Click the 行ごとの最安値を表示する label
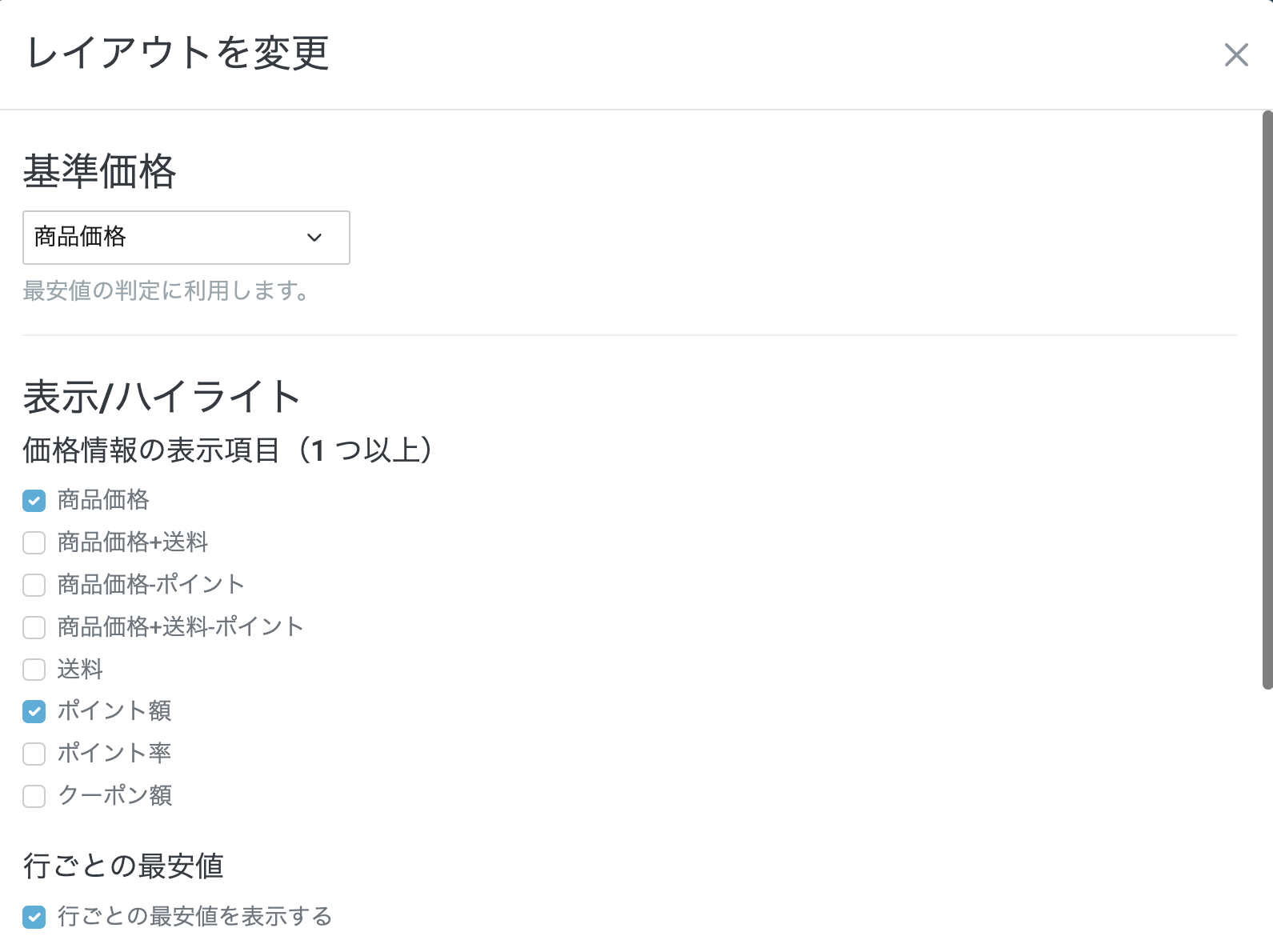This screenshot has width=1273, height=952. 195,916
